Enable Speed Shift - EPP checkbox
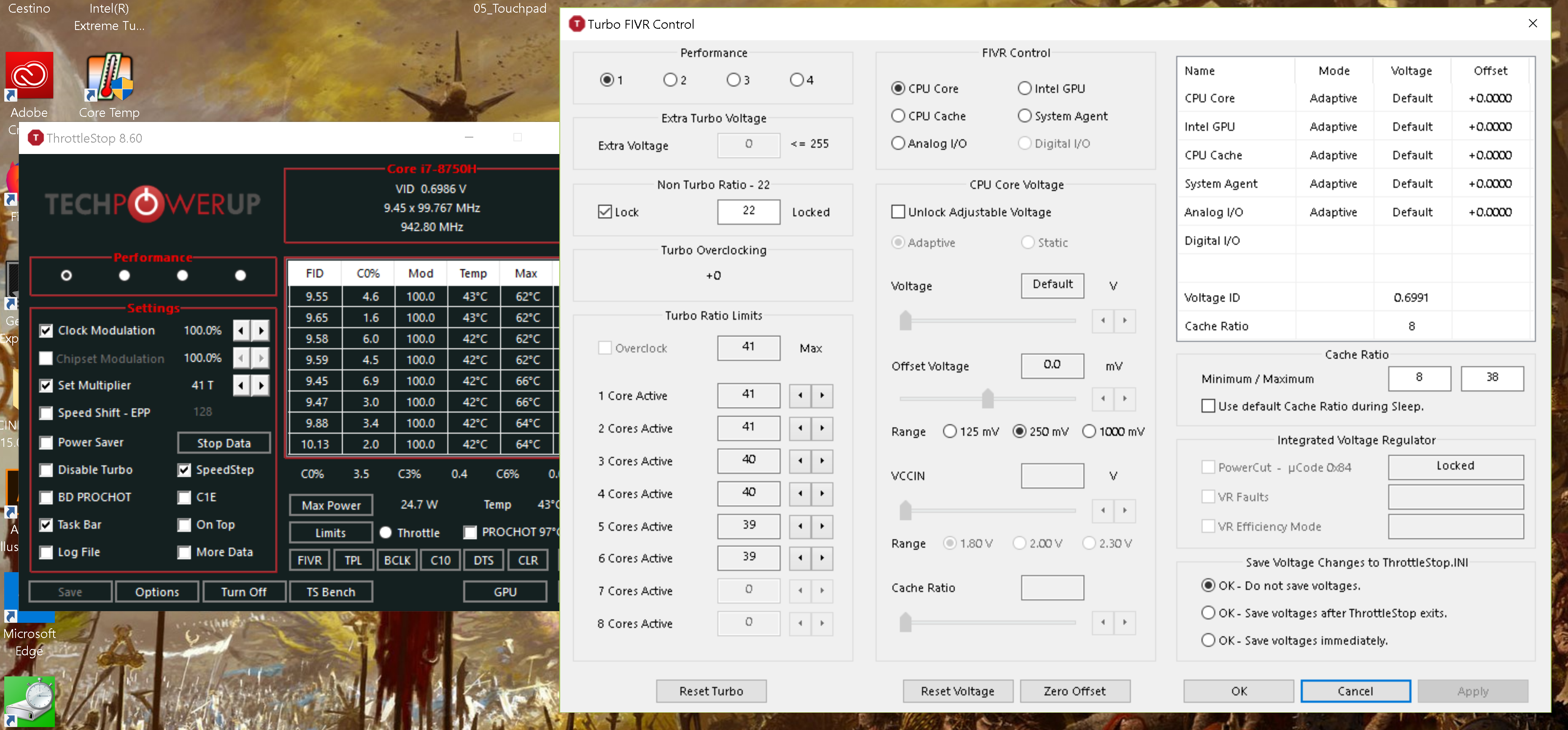Screen dimensions: 1568x730 point(46,413)
